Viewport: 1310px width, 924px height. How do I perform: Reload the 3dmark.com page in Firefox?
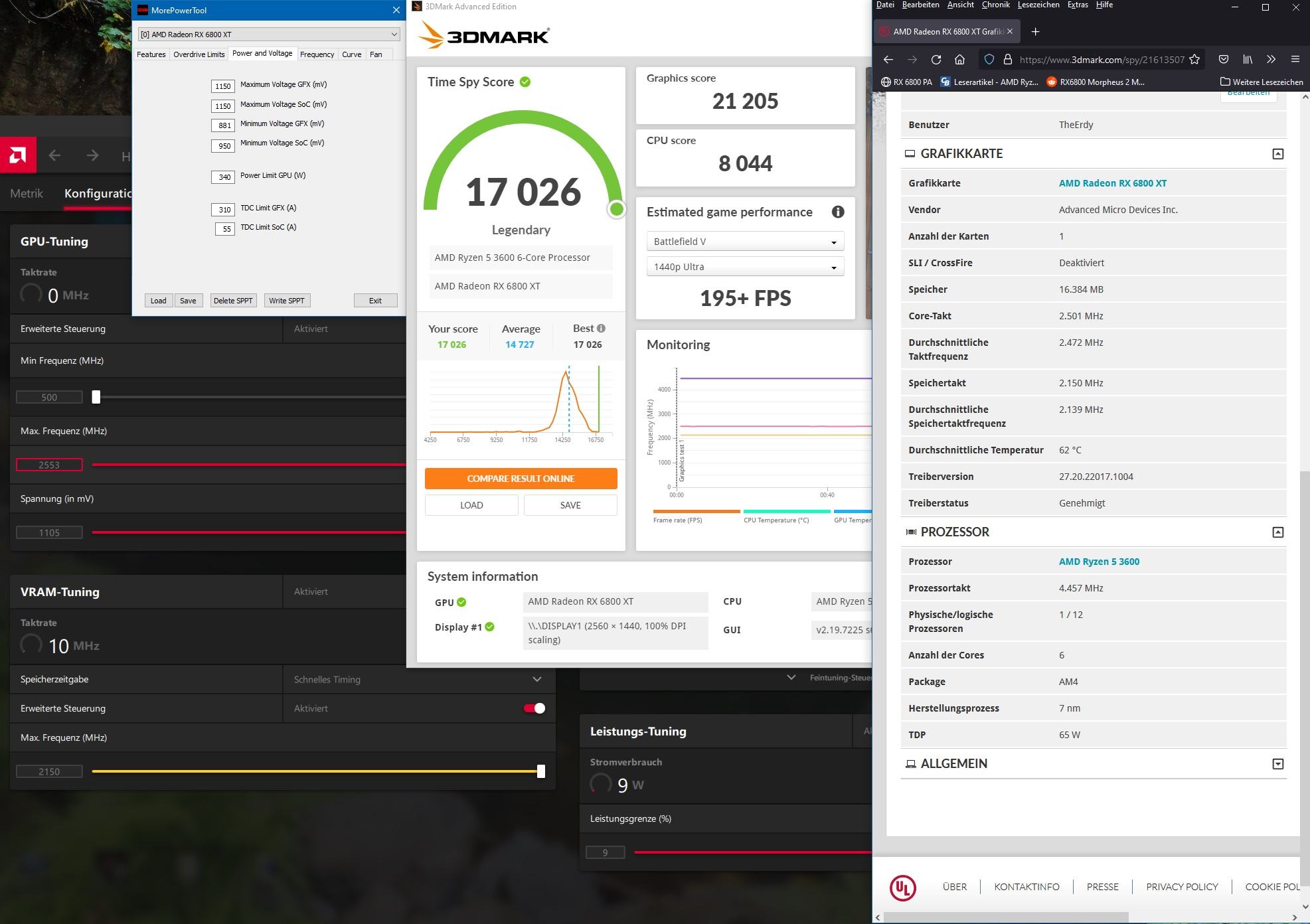(x=936, y=60)
